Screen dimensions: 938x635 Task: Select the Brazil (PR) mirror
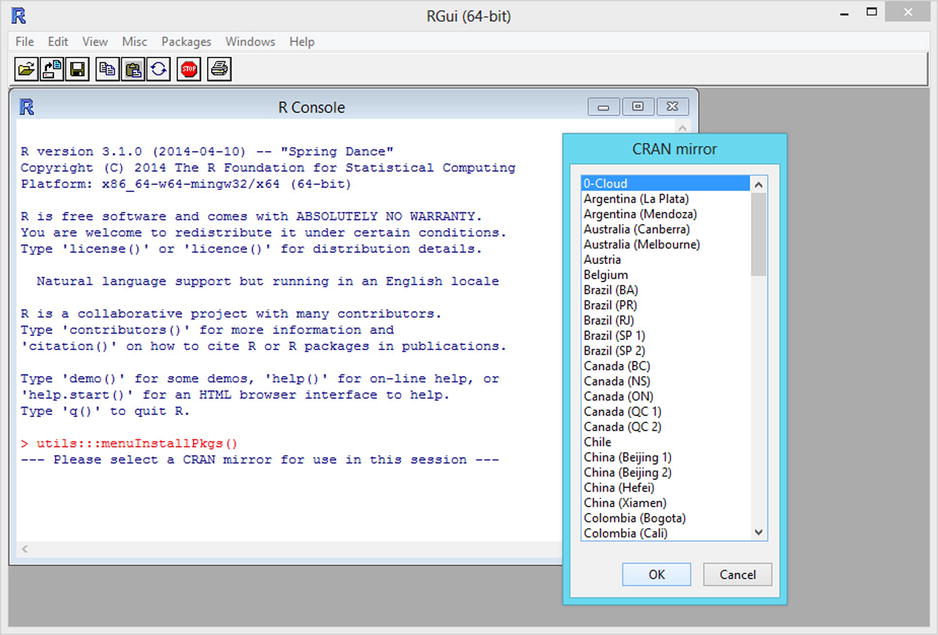pyautogui.click(x=666, y=305)
